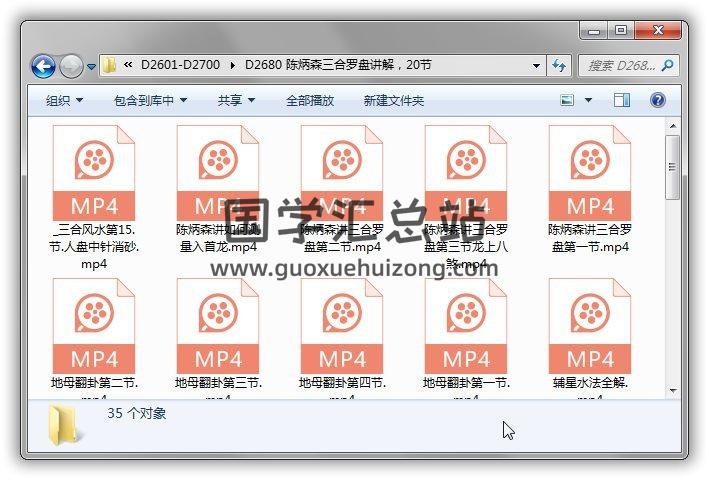
Task: Open the recent locations dropdown arrow
Action: point(91,66)
